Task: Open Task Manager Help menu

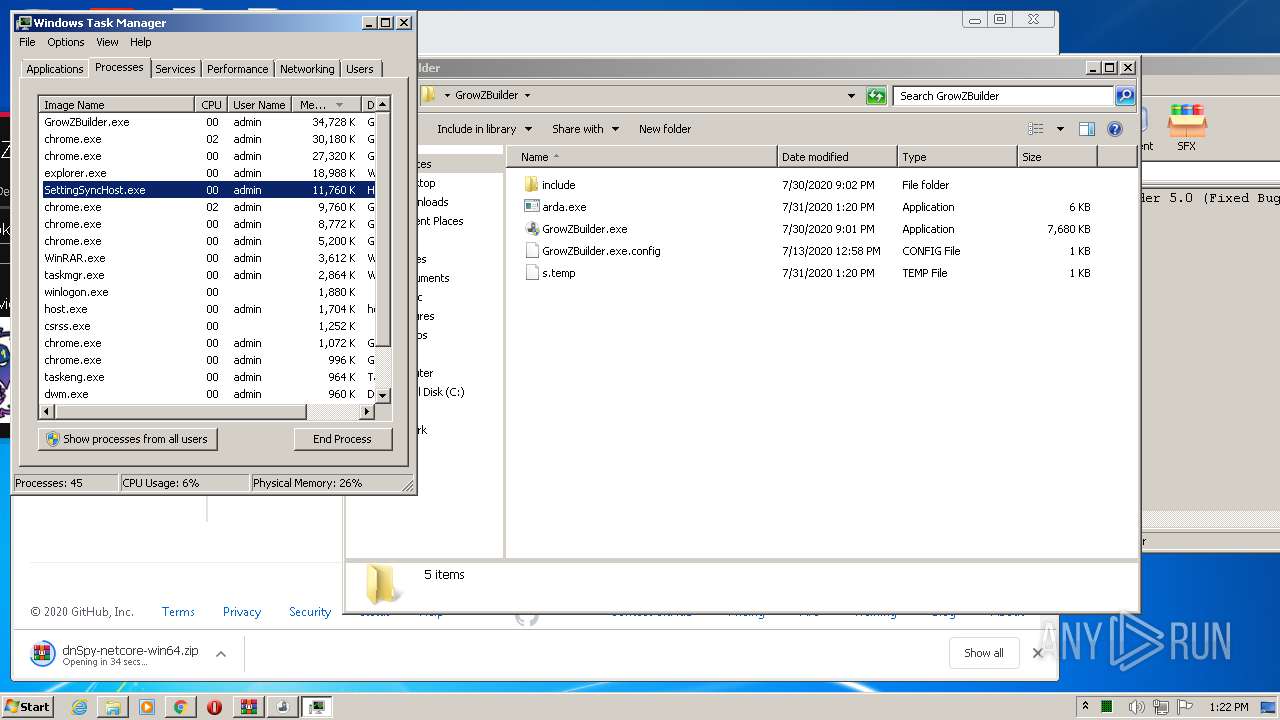Action: coord(141,42)
